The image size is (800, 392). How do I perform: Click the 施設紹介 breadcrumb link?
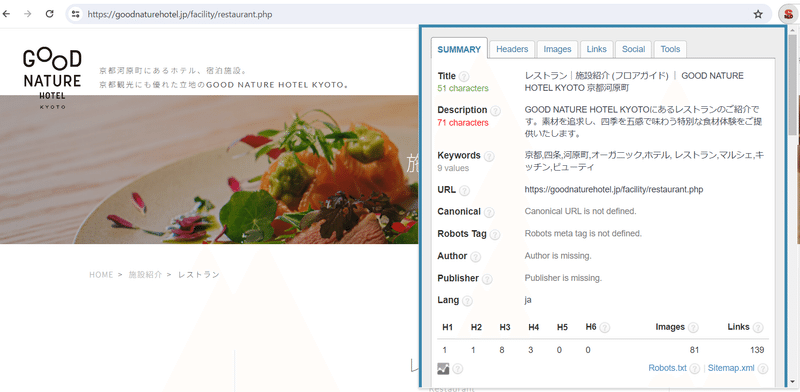[x=145, y=275]
